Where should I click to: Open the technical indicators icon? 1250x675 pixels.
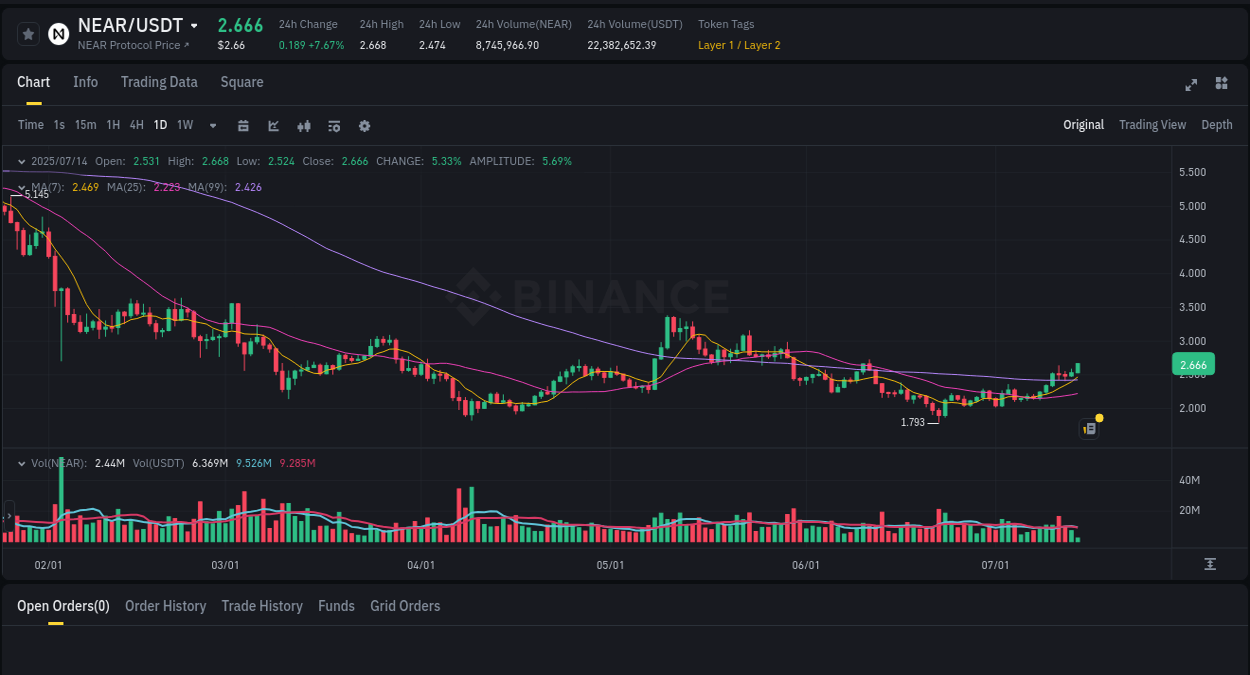coord(304,126)
